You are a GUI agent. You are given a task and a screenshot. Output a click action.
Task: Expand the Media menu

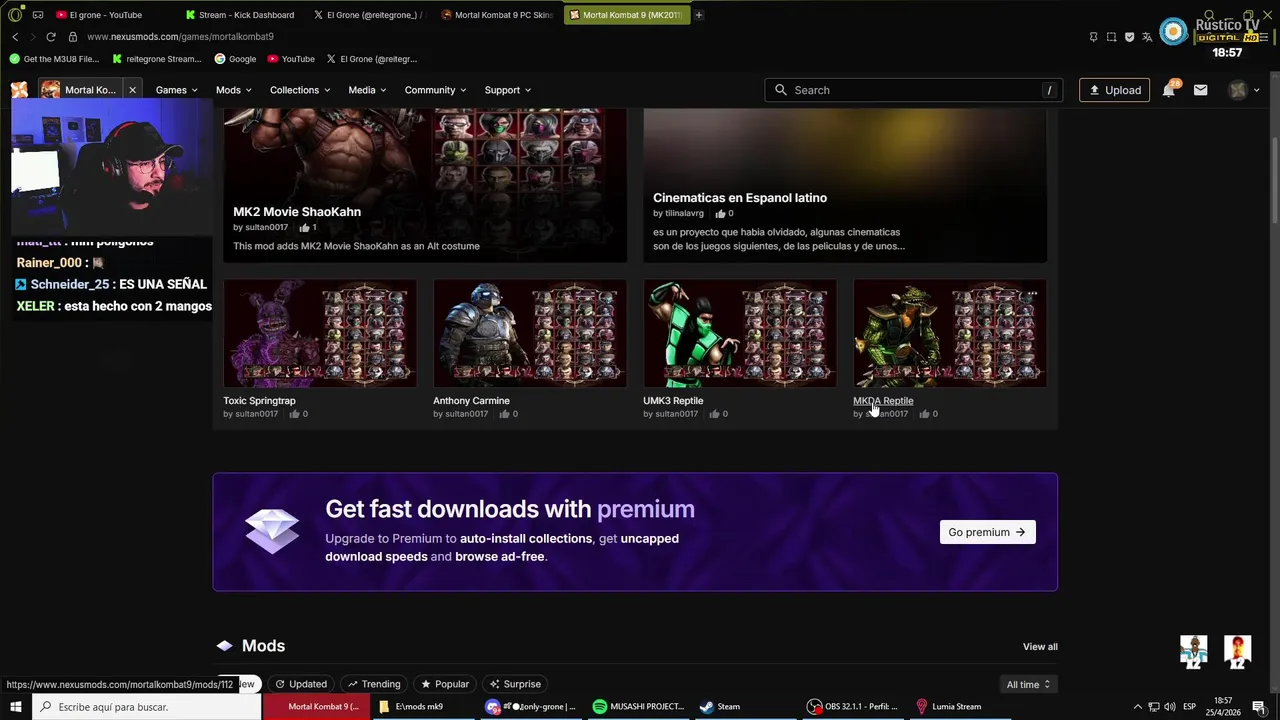[x=368, y=90]
